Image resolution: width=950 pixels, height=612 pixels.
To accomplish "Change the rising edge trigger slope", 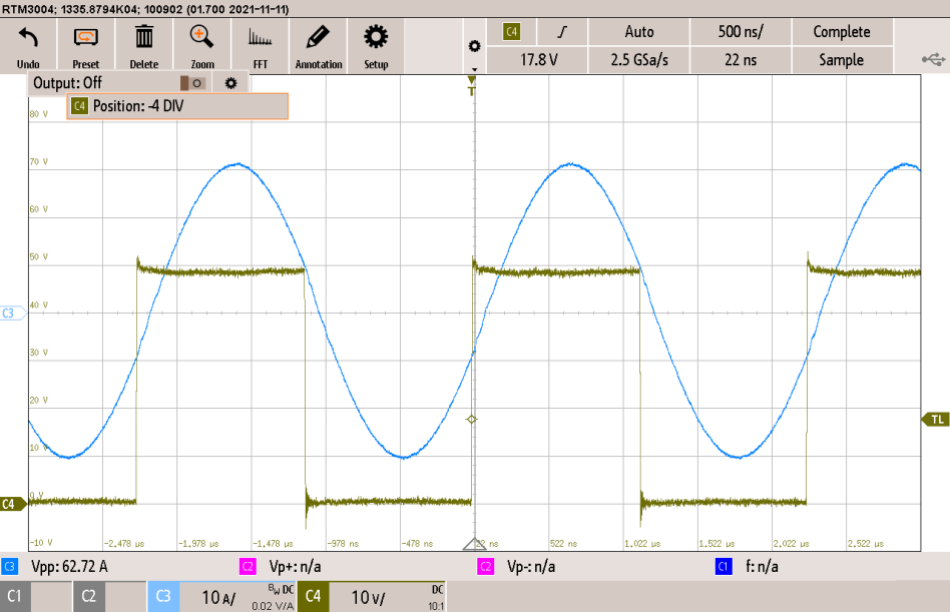I will coord(562,32).
